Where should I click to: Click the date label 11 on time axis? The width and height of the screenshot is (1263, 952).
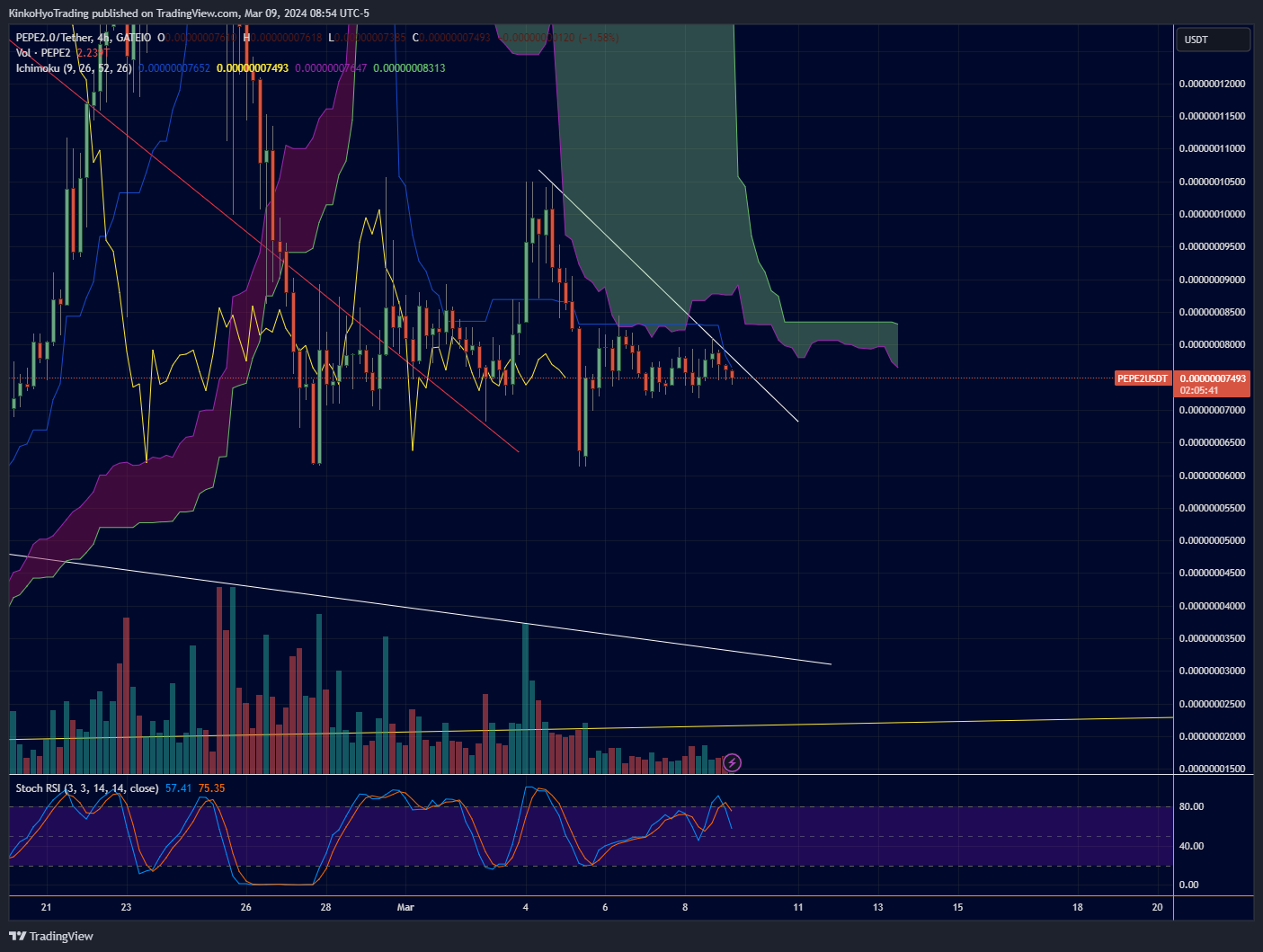coord(798,907)
